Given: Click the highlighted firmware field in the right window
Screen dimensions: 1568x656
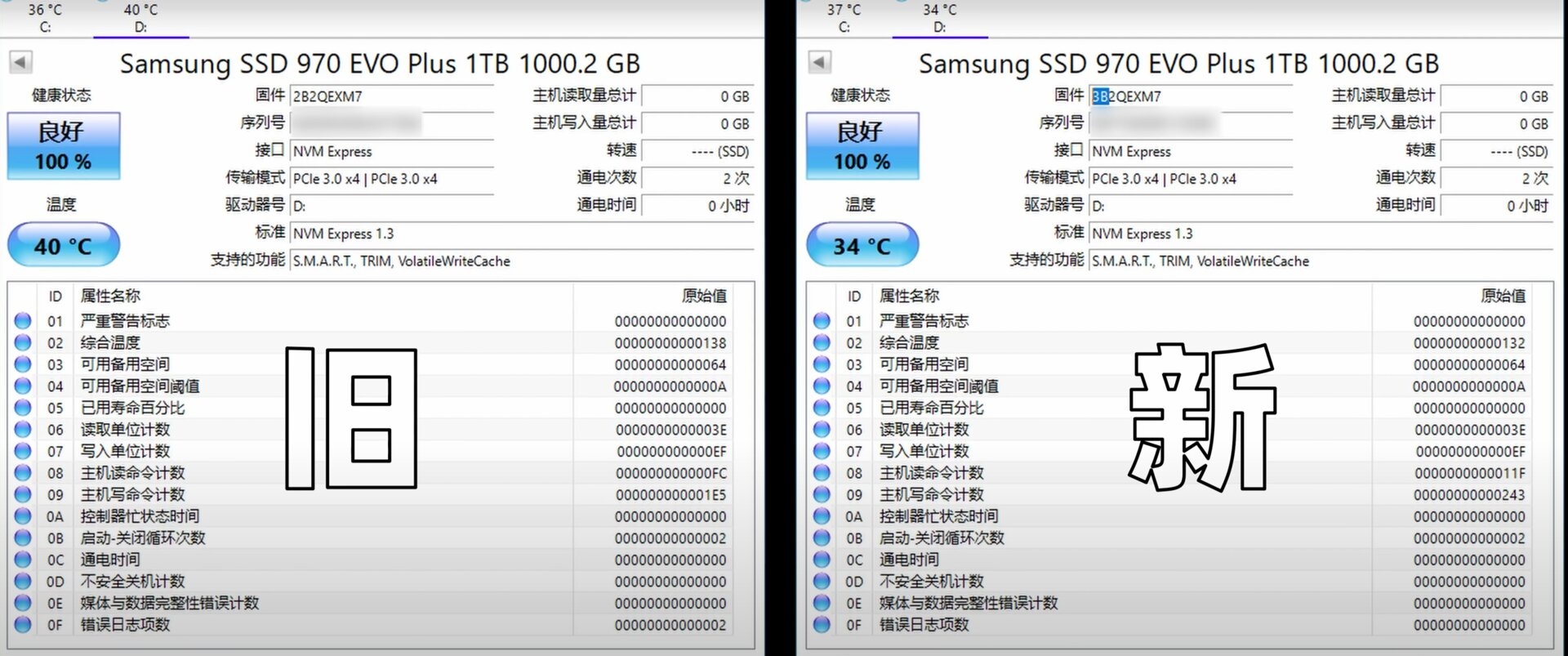Looking at the screenshot, I should pos(1191,96).
